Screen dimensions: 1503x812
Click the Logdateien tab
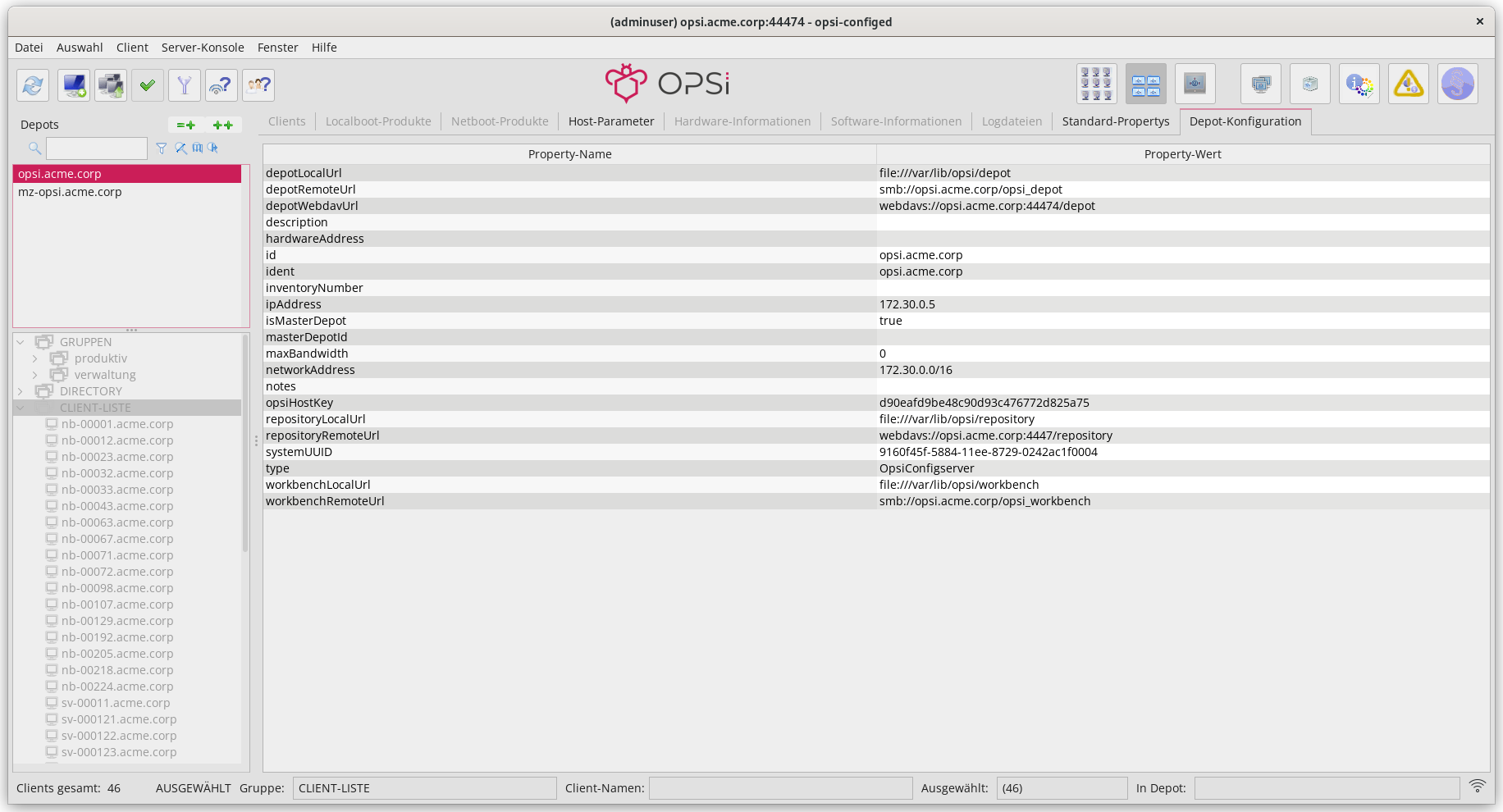coord(1012,121)
